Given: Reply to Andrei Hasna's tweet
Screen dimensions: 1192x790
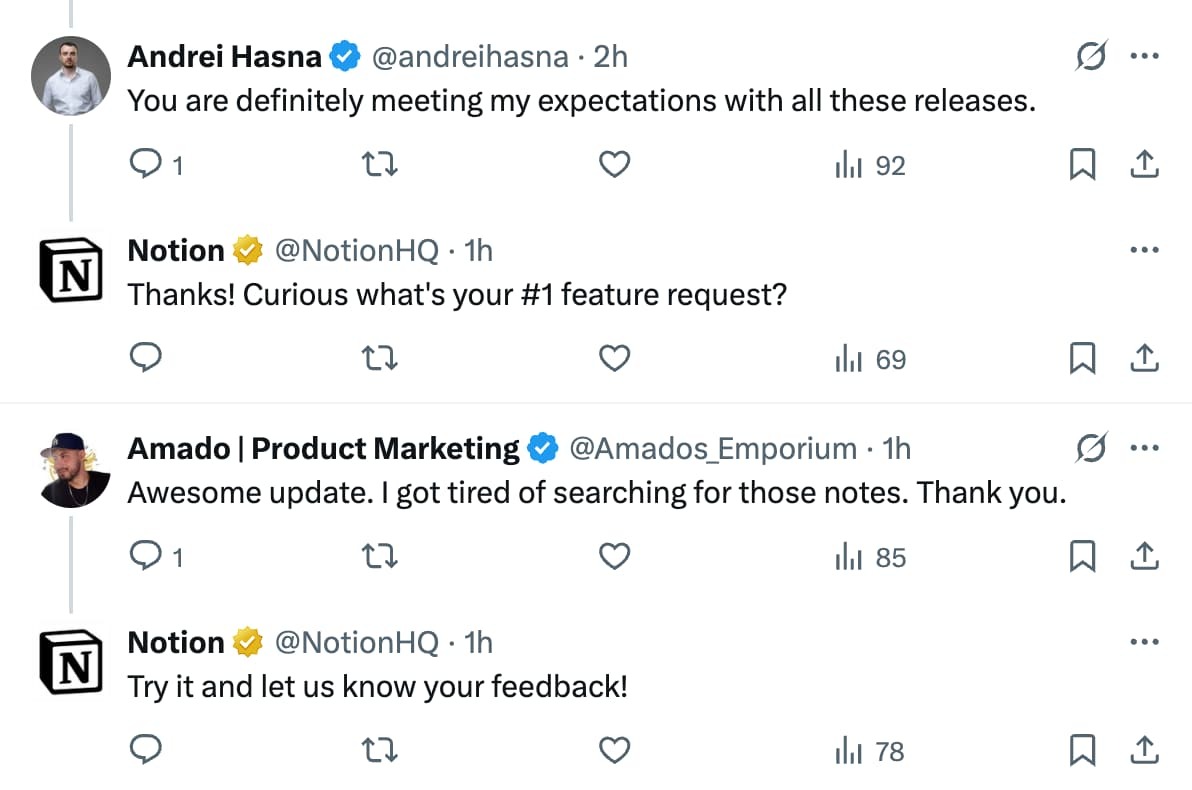Looking at the screenshot, I should click(x=146, y=164).
